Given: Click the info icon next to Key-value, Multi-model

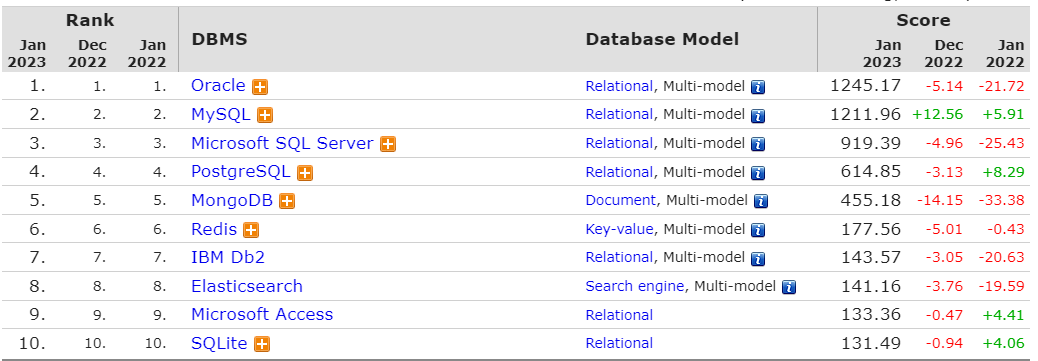Looking at the screenshot, I should (758, 230).
